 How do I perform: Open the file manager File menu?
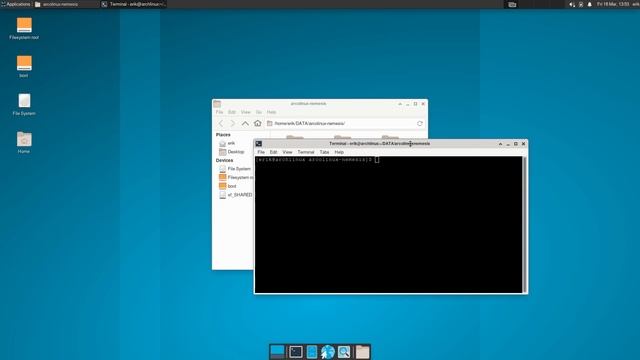click(219, 112)
